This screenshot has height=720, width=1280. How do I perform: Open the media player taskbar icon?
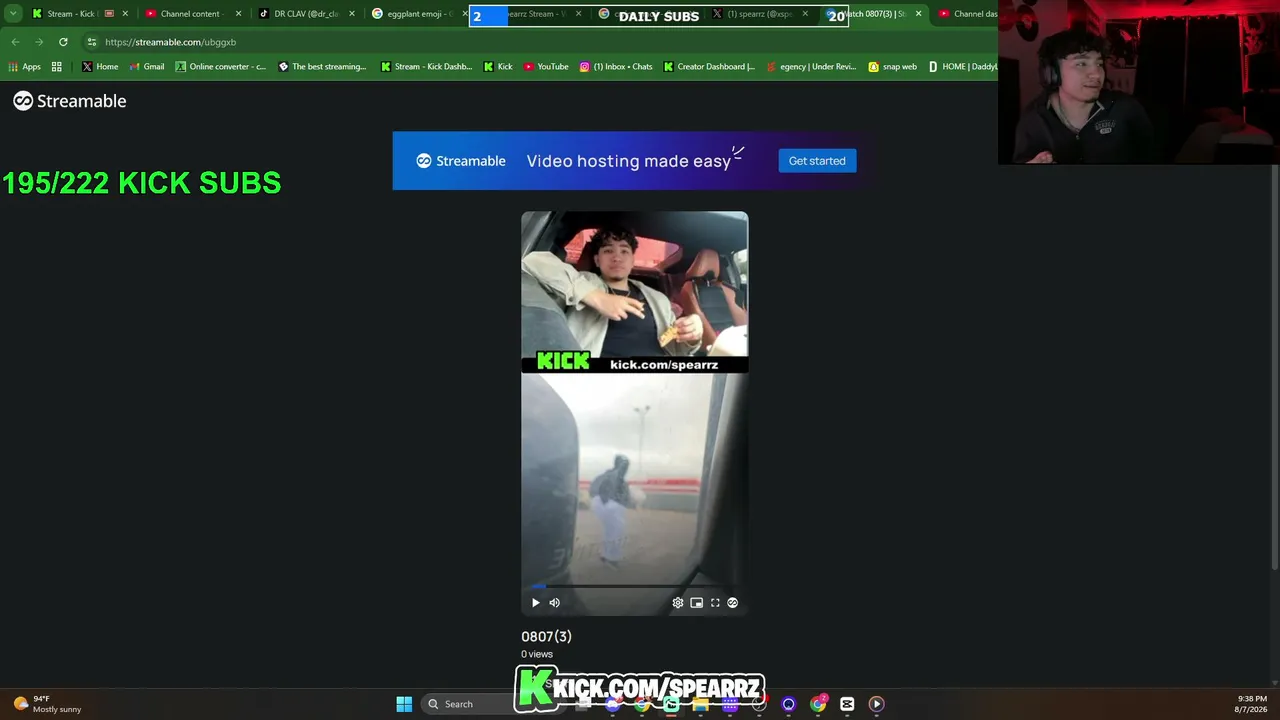(876, 704)
